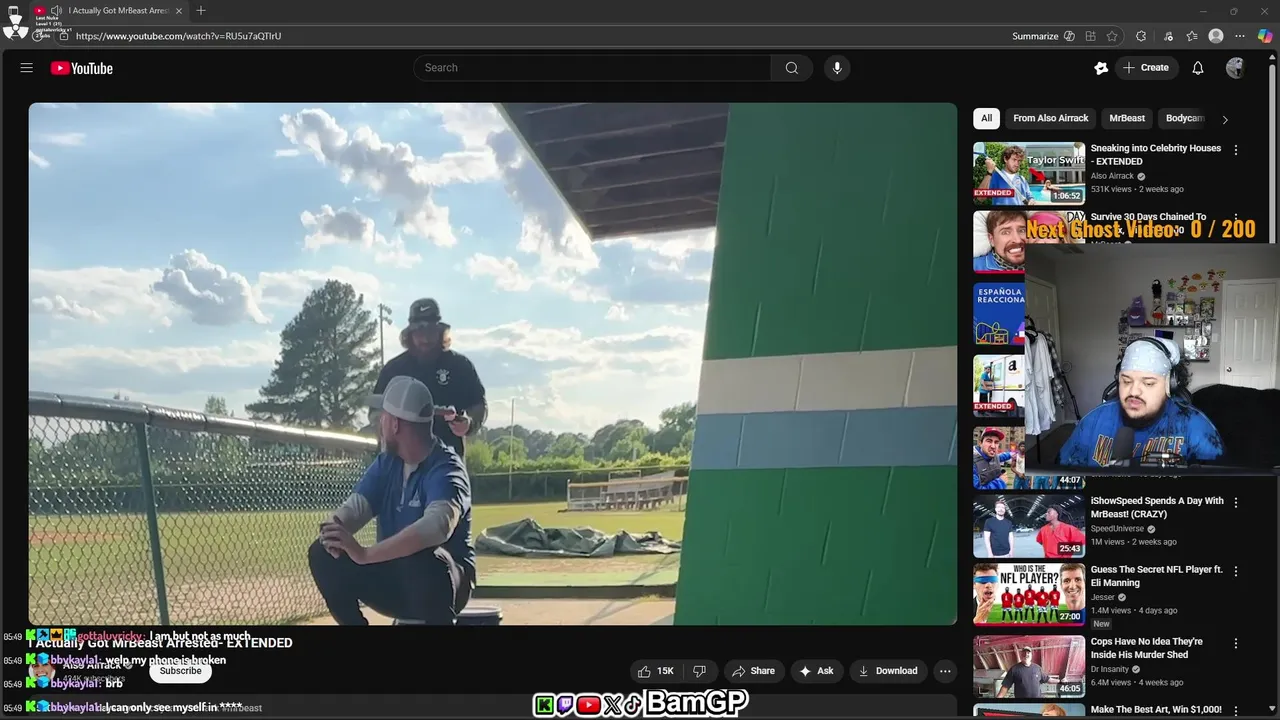Screen dimensions: 1280x720
Task: Open Edge Settings and more ellipsis
Action: pos(1241,36)
